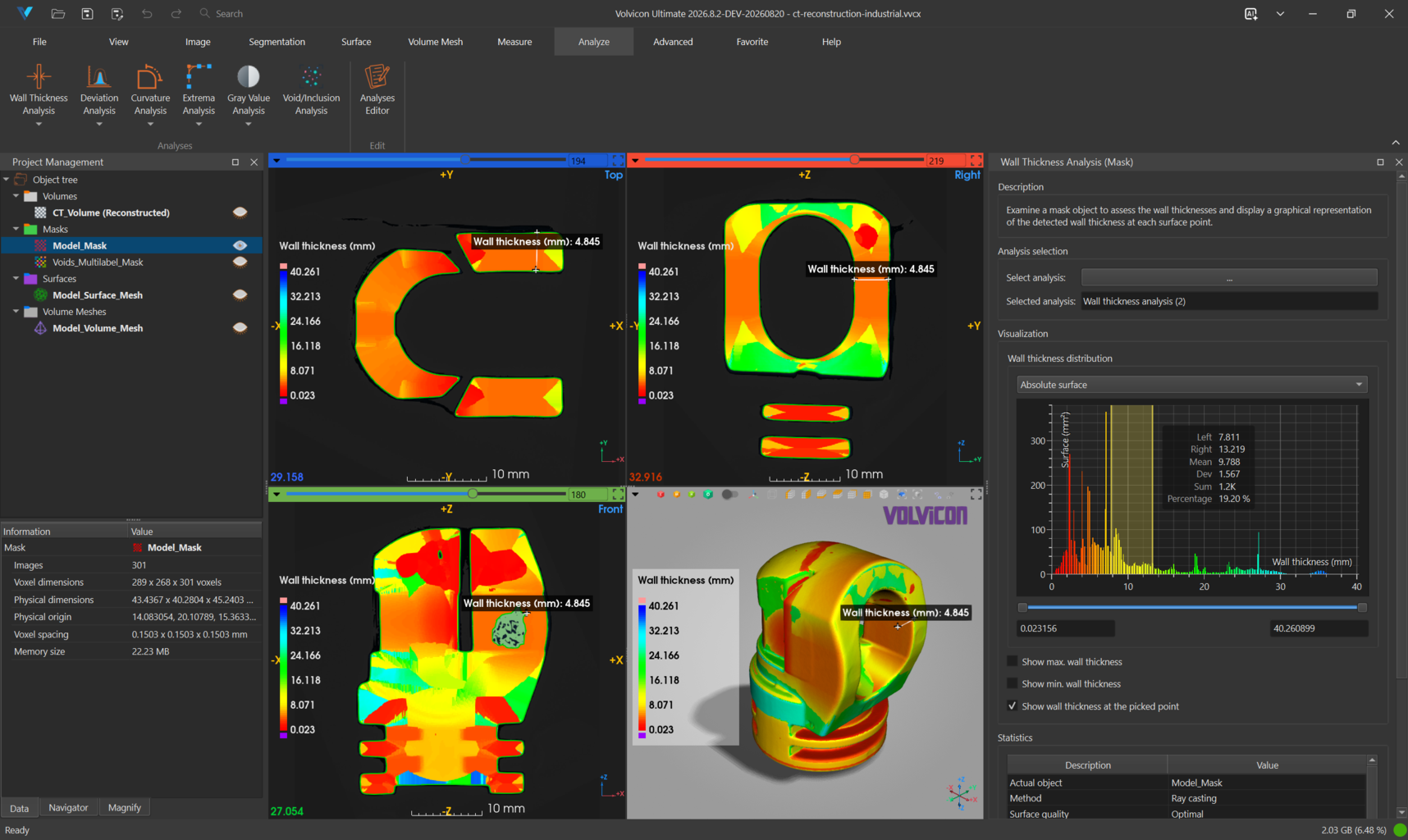Viewport: 1408px width, 840px height.
Task: Switch to the Magnify tab
Action: pos(125,808)
